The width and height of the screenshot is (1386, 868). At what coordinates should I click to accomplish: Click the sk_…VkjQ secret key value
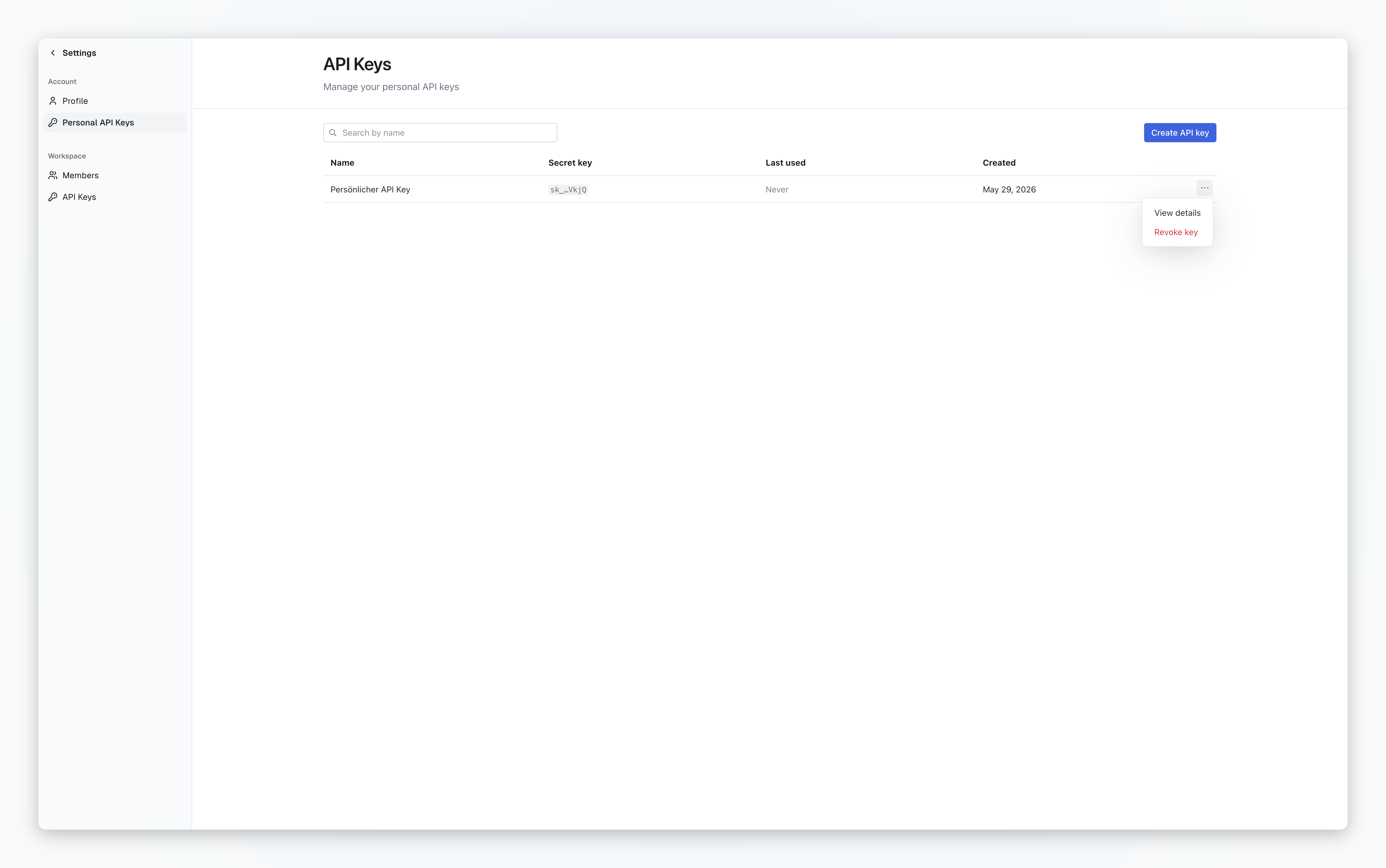(x=568, y=190)
